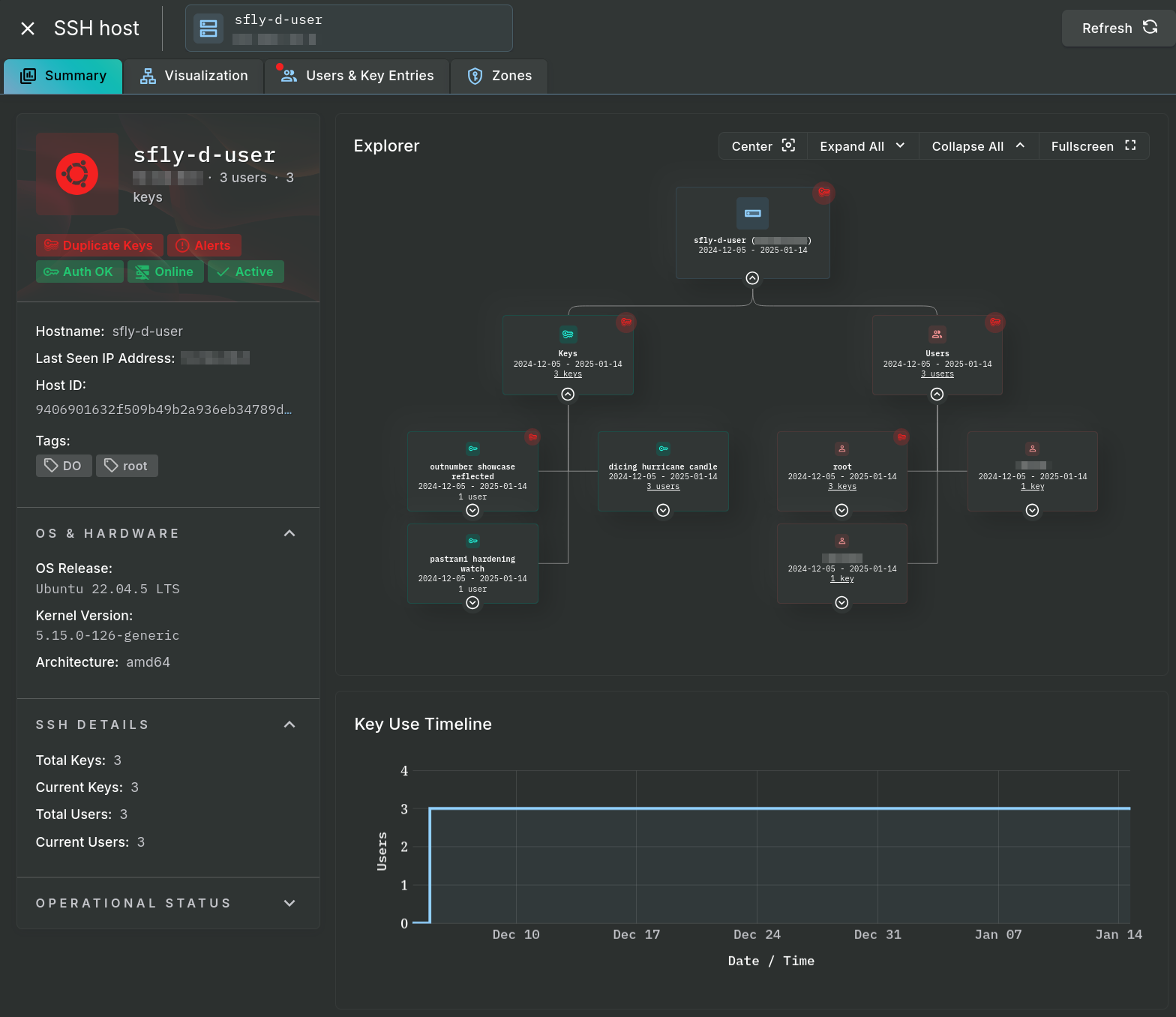Collapse the Users node chevron
This screenshot has width=1176, height=1017.
coord(937,394)
